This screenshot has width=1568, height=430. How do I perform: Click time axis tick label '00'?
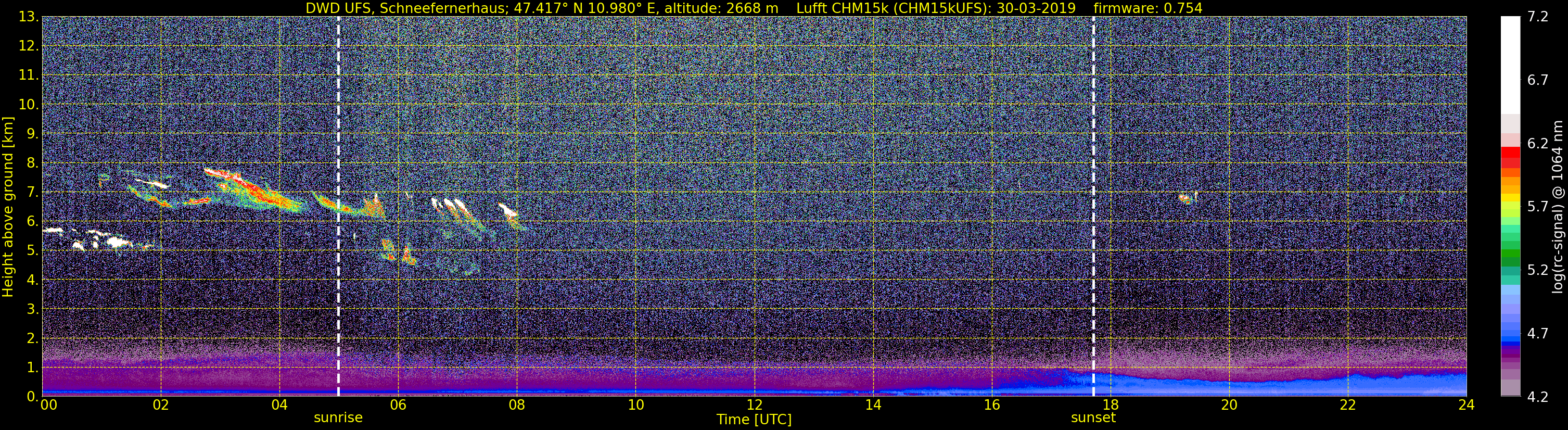(49, 406)
